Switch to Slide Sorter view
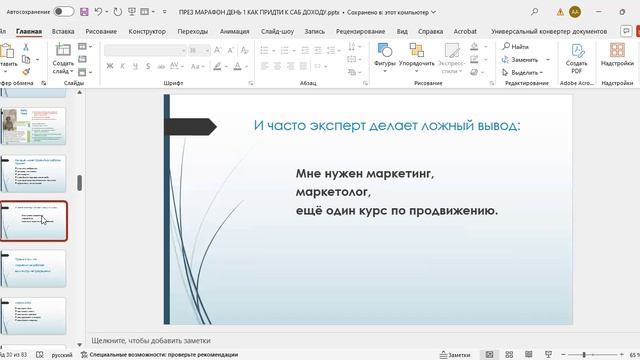Viewport: 640px width, 360px height. (x=509, y=354)
